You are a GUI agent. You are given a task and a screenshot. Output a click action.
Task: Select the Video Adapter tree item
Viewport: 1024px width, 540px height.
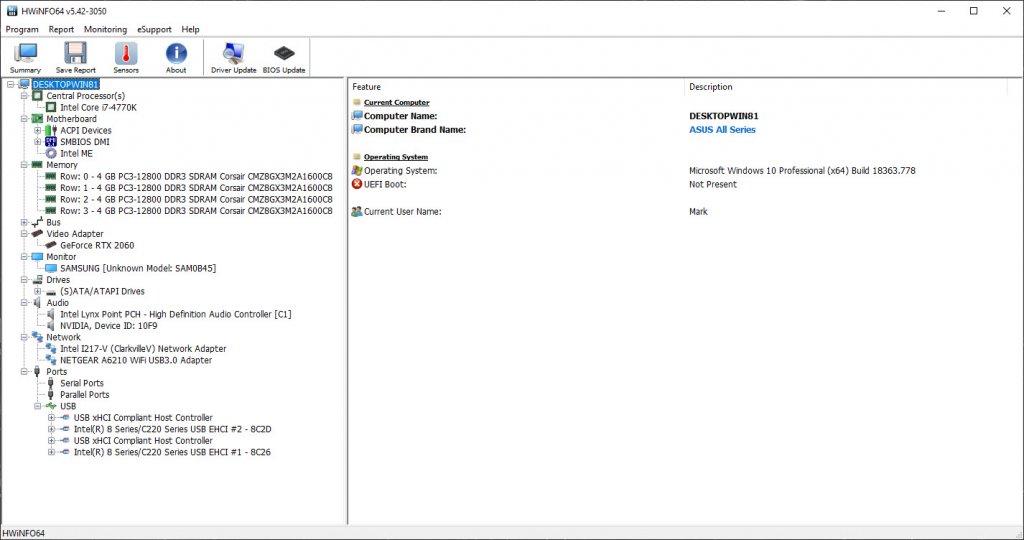[74, 234]
